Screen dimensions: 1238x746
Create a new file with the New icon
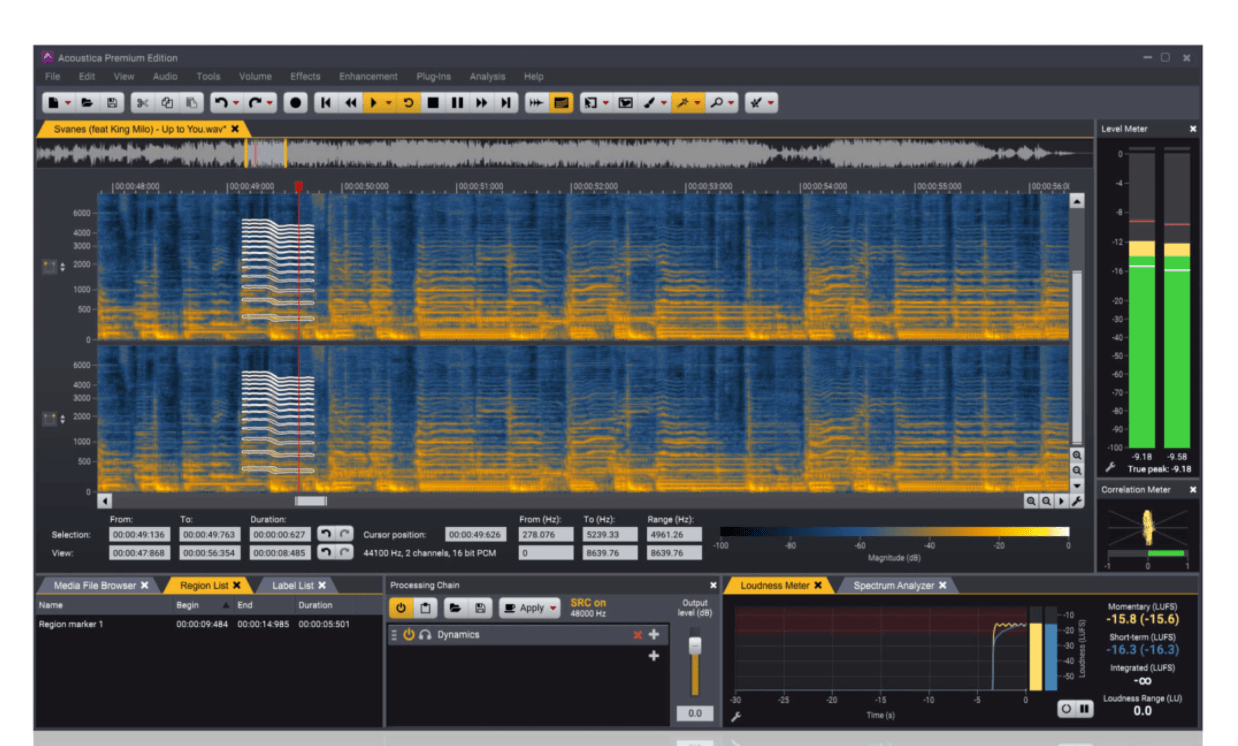(53, 102)
